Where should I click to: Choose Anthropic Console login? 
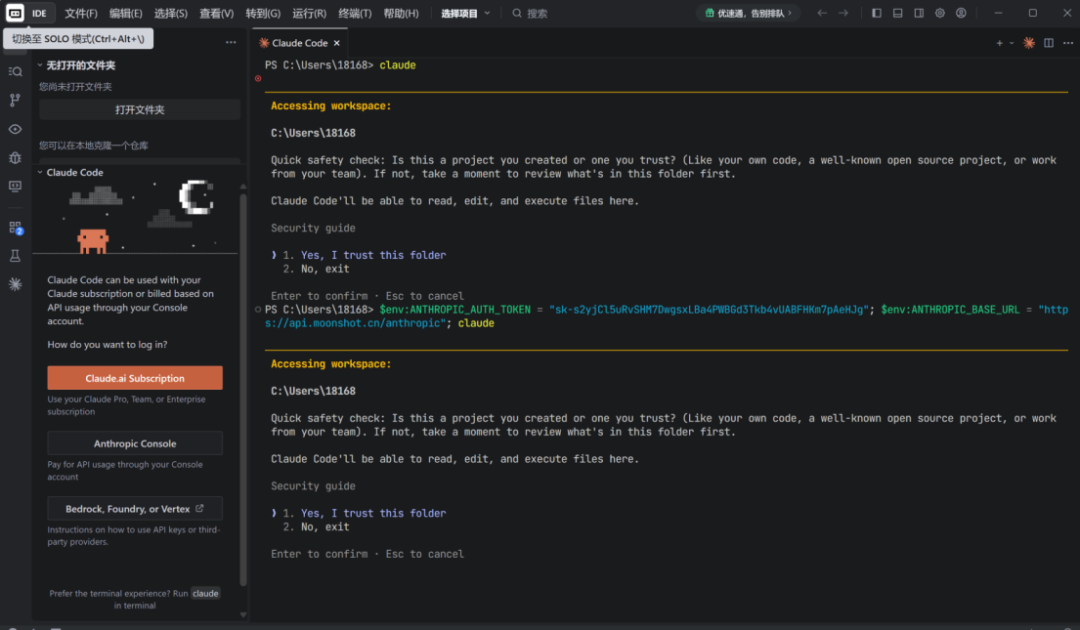(135, 443)
